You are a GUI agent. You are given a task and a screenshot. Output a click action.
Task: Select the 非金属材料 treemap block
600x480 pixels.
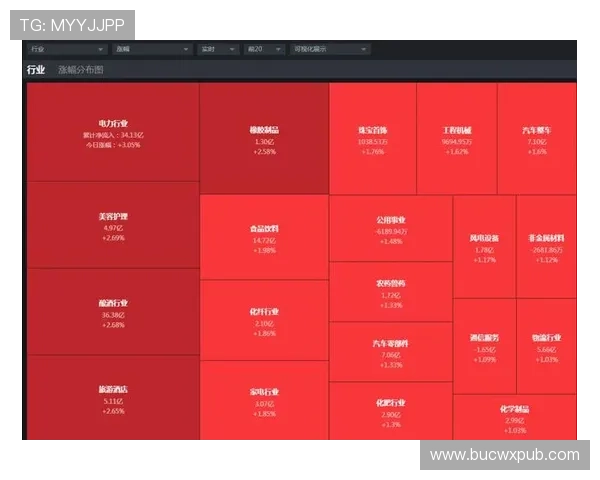(x=546, y=247)
